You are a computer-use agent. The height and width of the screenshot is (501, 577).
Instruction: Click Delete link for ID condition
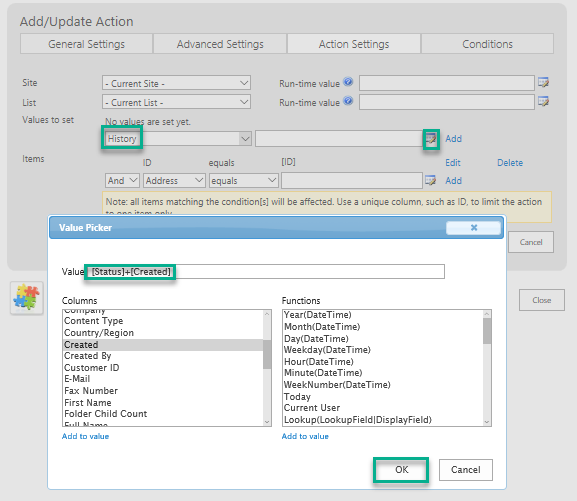[510, 163]
